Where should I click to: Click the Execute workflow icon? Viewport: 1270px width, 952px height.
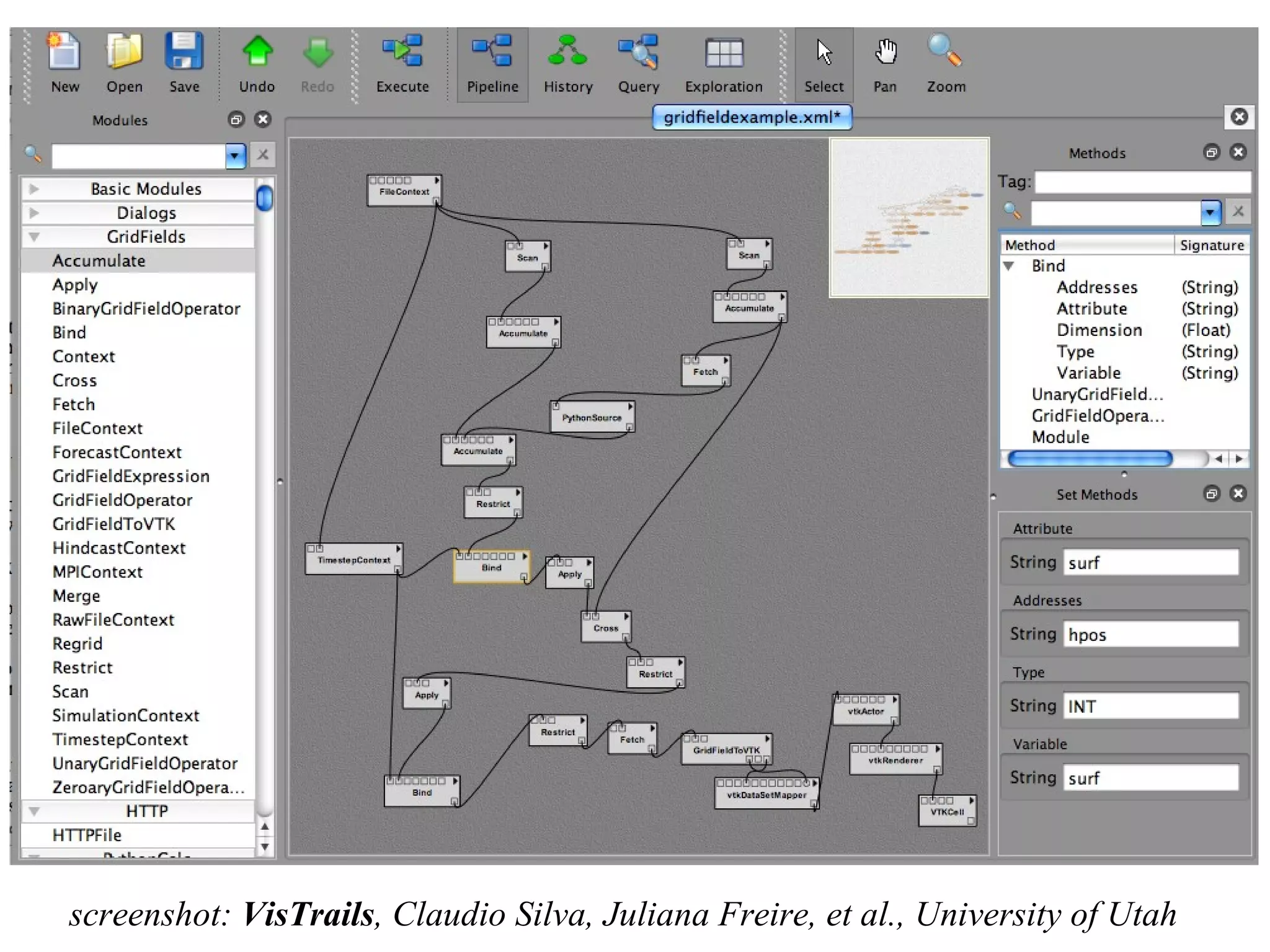tap(402, 52)
